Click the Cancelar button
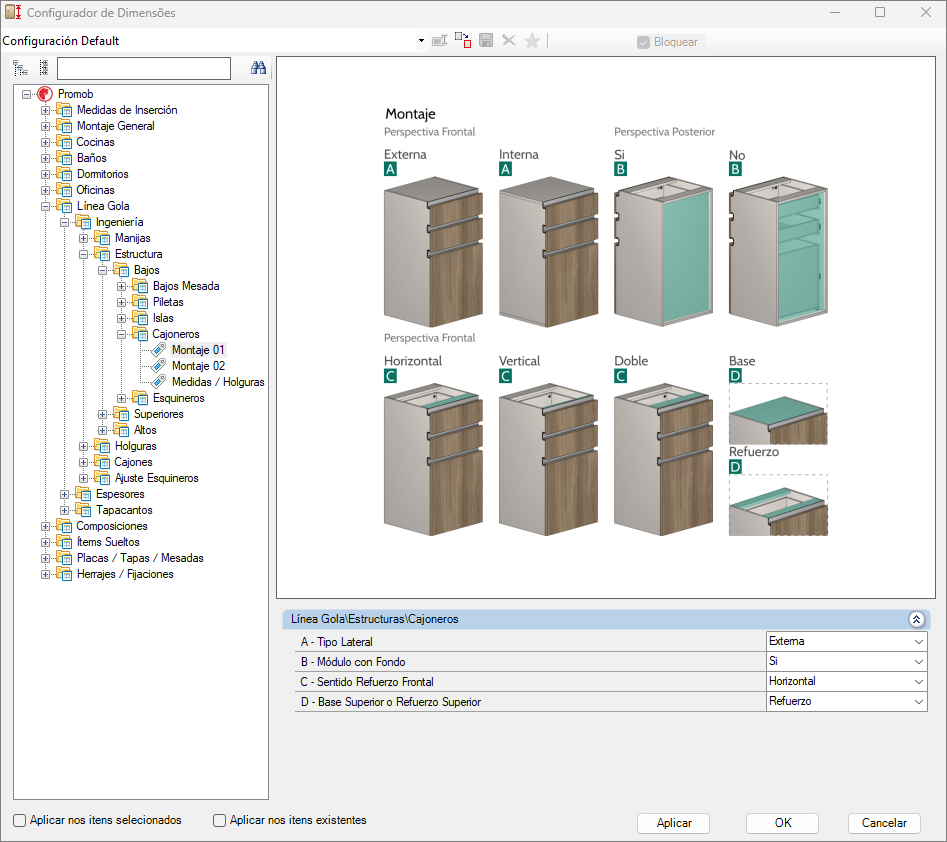 point(884,823)
